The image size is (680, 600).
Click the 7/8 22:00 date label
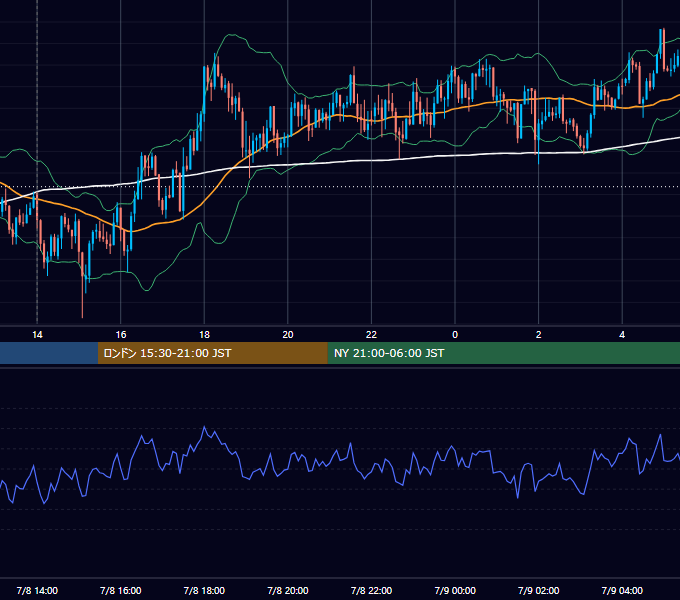[371, 590]
